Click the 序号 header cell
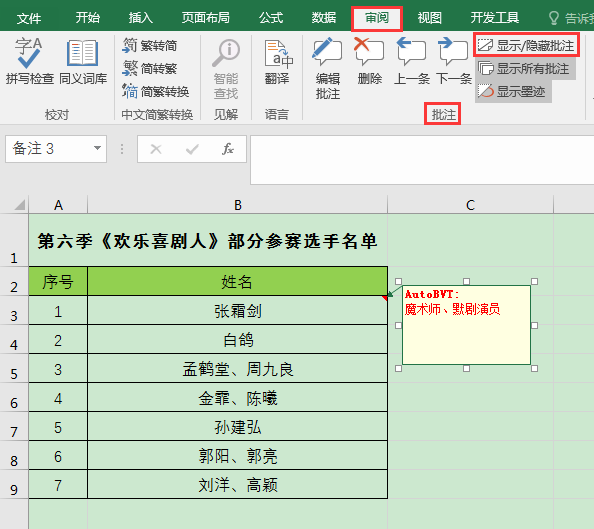The image size is (594, 529). tap(58, 281)
